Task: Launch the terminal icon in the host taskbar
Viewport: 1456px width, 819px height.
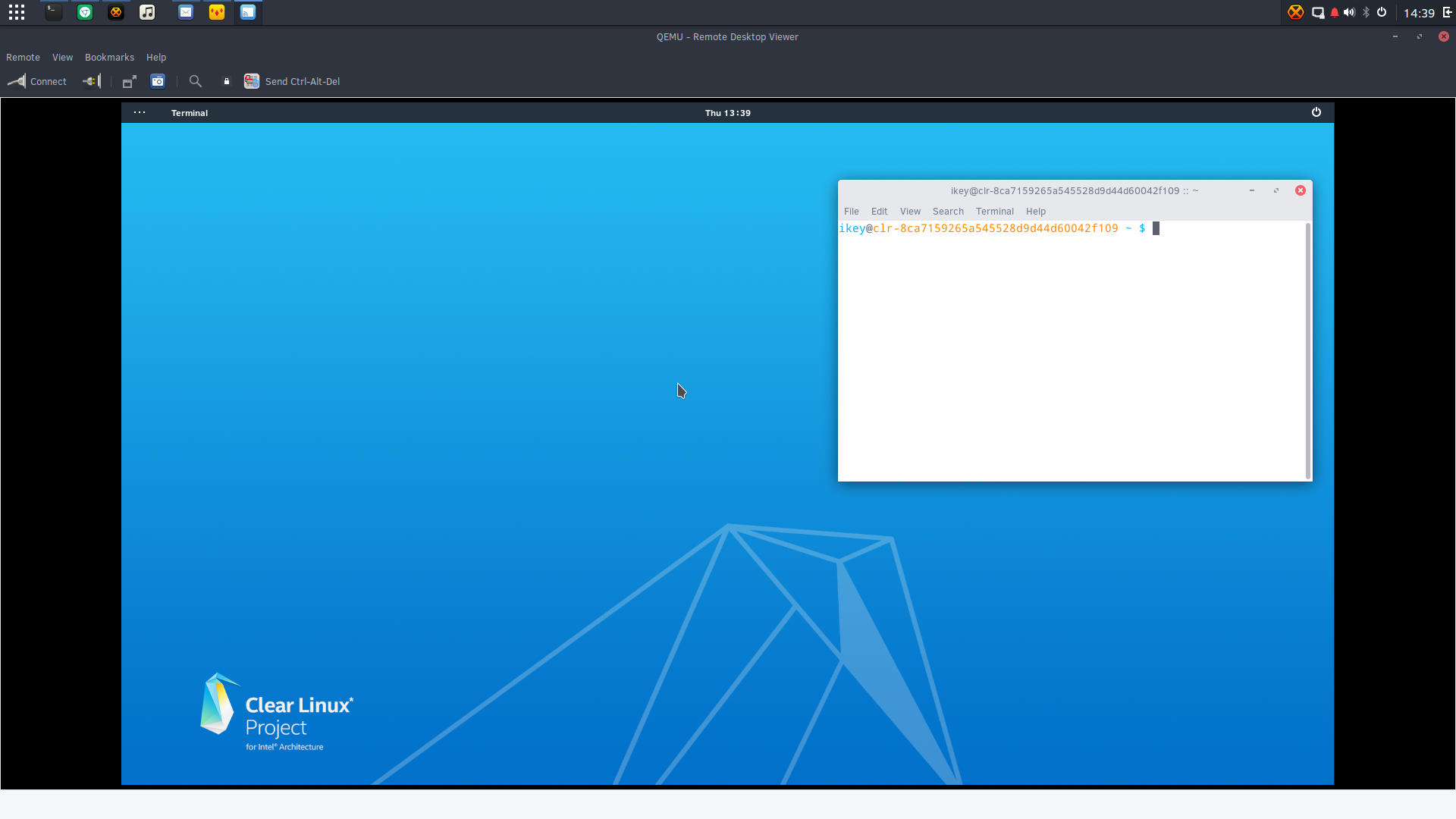Action: click(x=53, y=12)
